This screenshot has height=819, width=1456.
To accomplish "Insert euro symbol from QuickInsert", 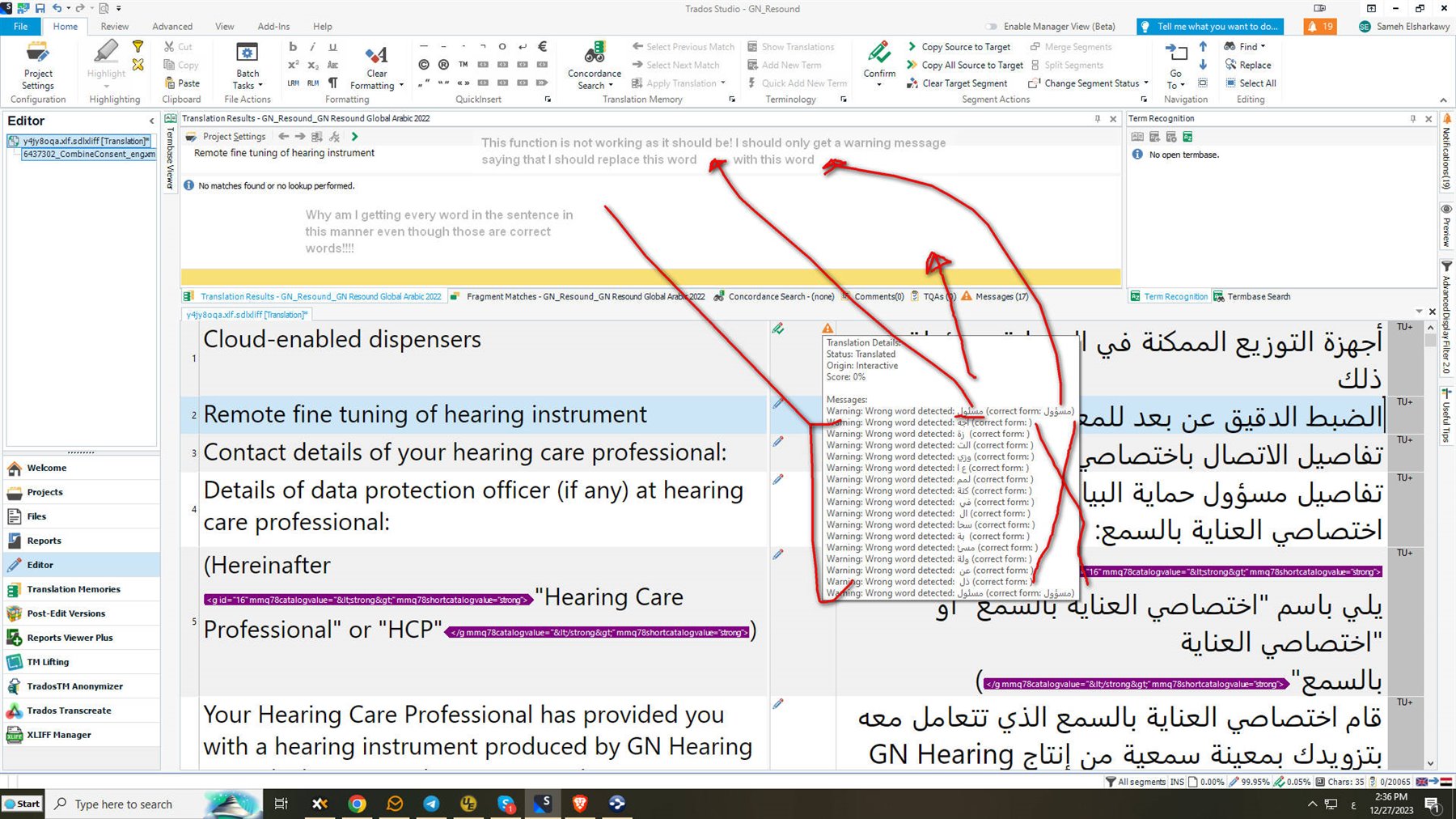I will (542, 47).
